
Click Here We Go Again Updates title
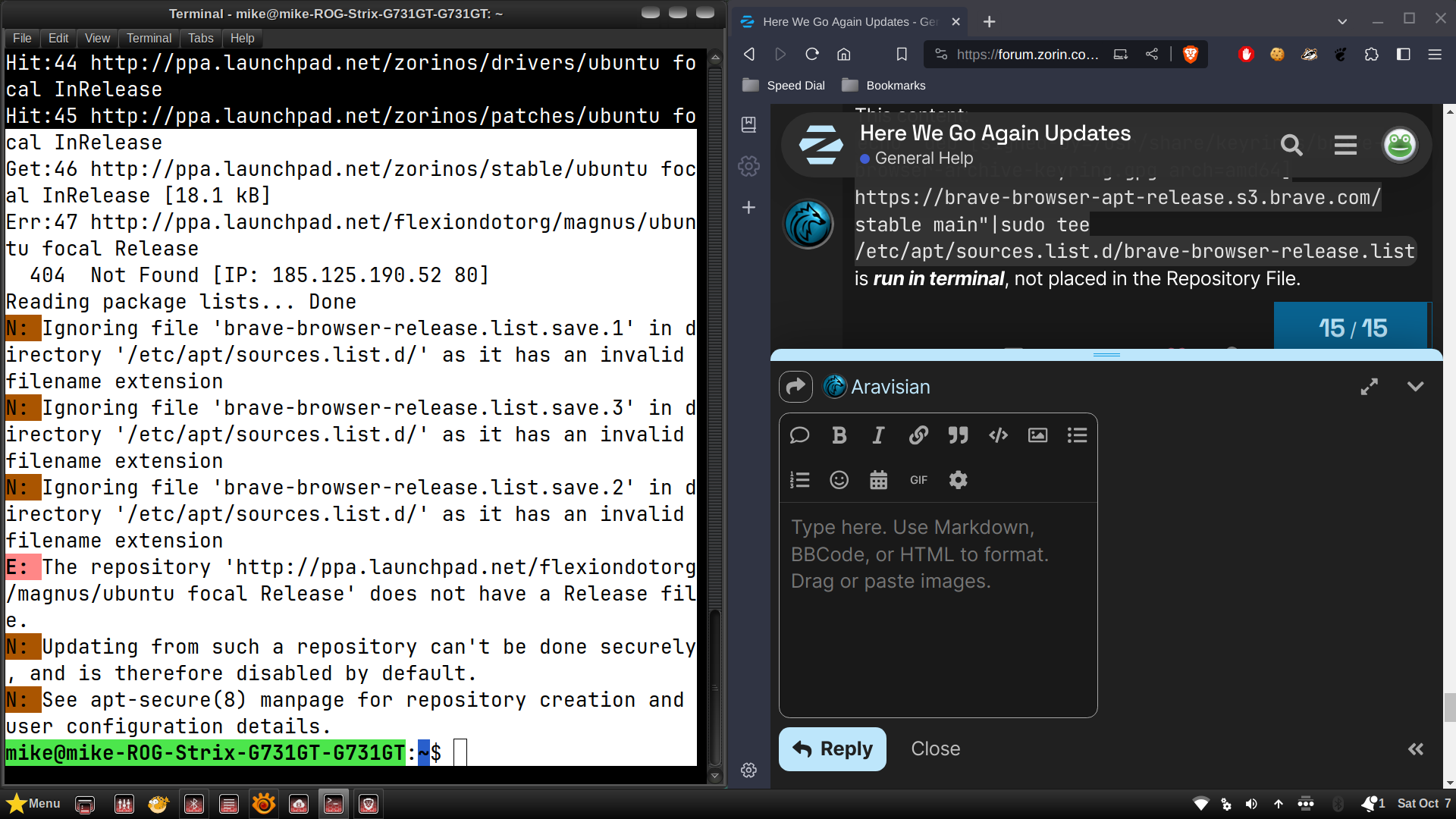point(995,133)
